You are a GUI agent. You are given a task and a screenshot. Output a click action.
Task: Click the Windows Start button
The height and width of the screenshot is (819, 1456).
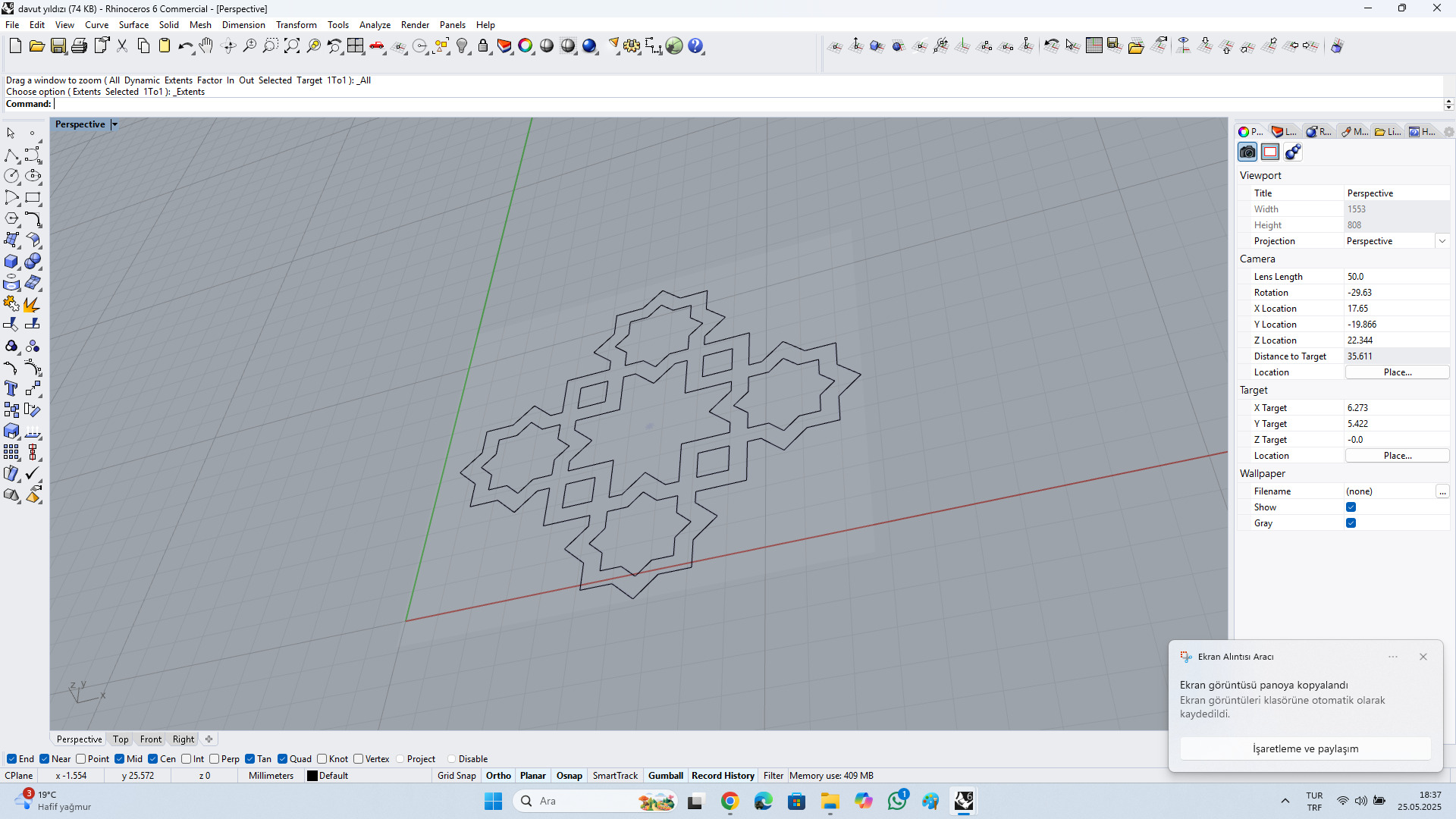493,801
